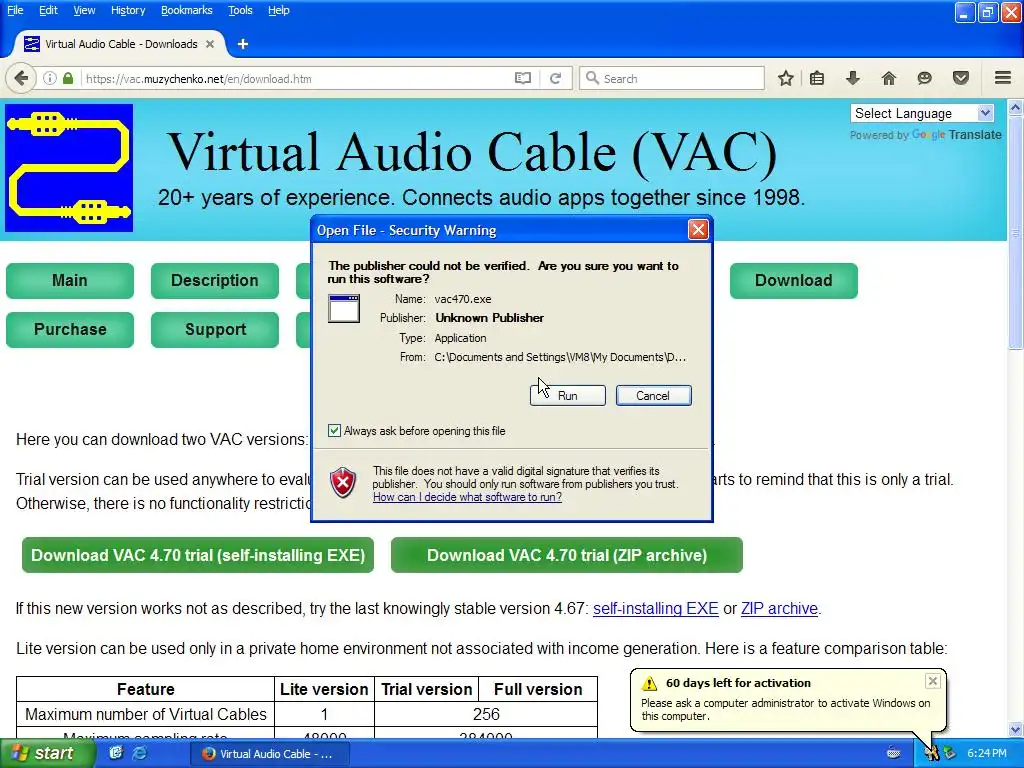Open the Edit menu
This screenshot has width=1024, height=768.
pos(48,10)
